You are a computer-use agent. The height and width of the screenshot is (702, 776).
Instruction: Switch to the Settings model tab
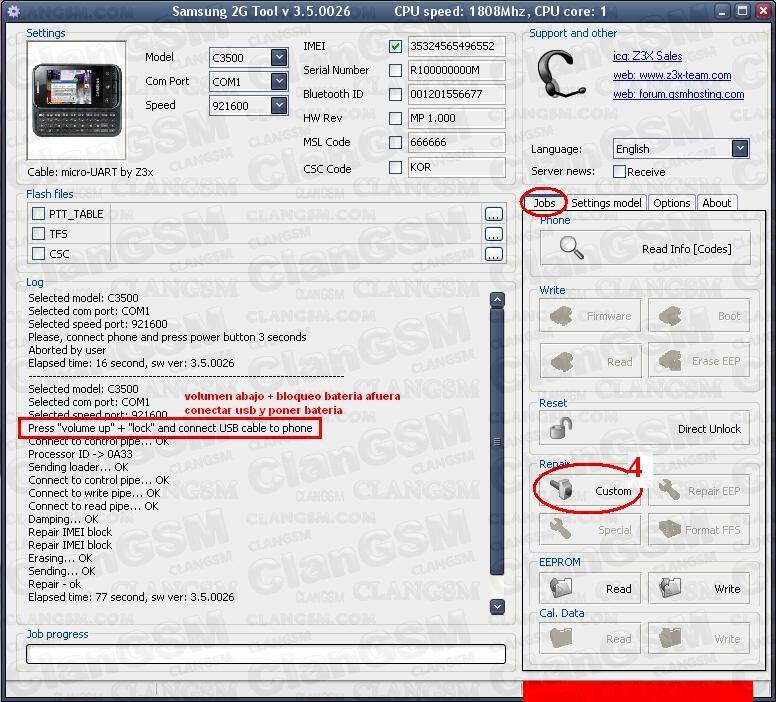tap(606, 203)
